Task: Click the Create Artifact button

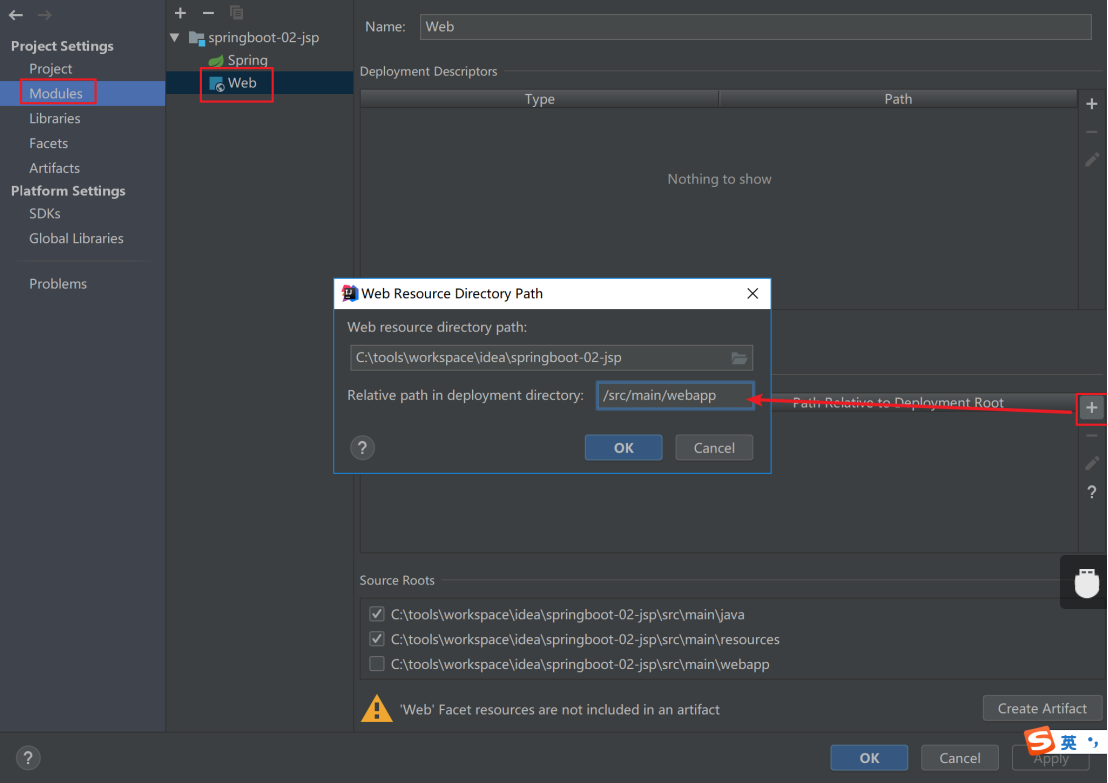Action: point(1042,709)
